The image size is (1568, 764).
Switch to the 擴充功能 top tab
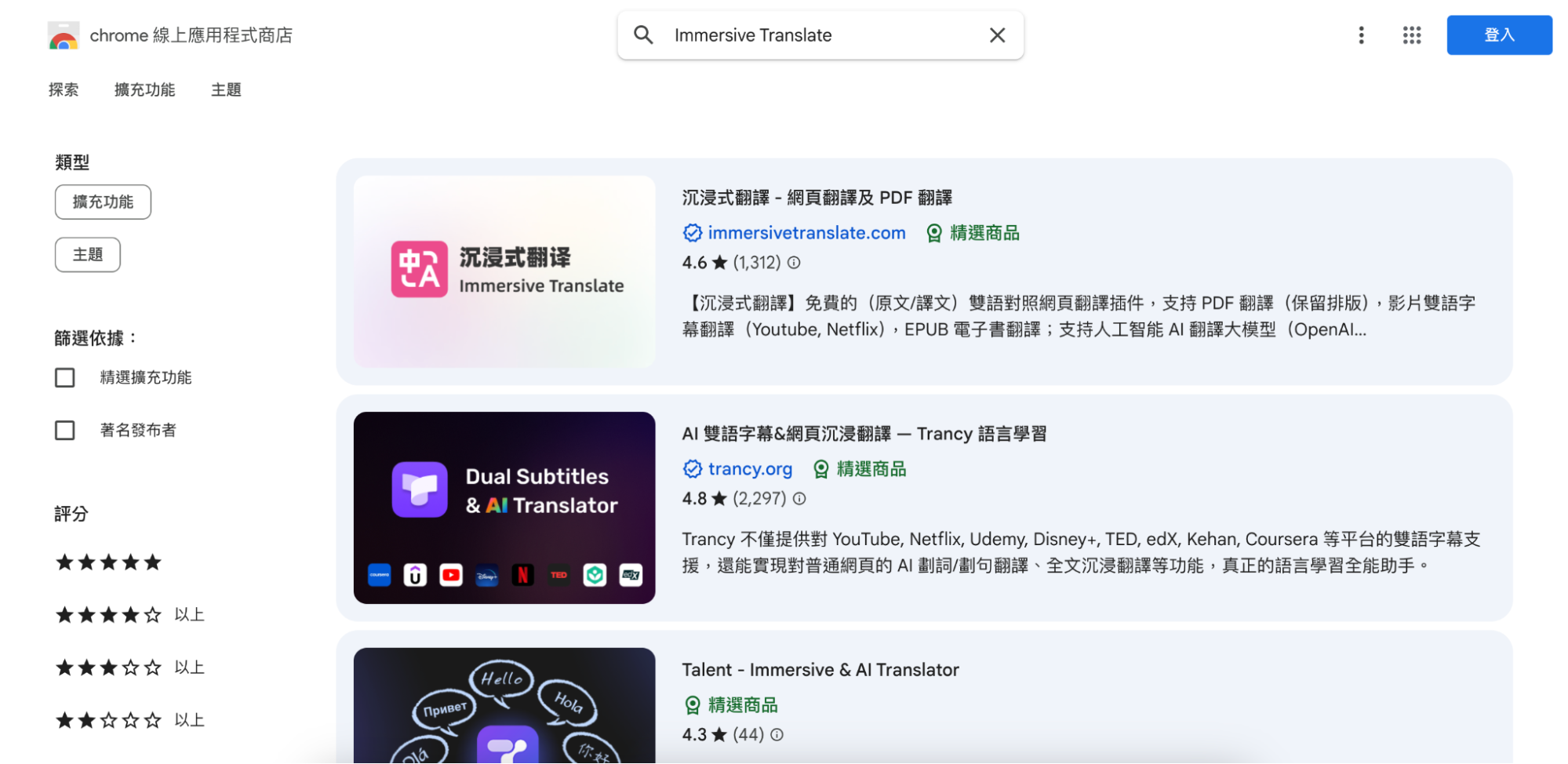144,90
